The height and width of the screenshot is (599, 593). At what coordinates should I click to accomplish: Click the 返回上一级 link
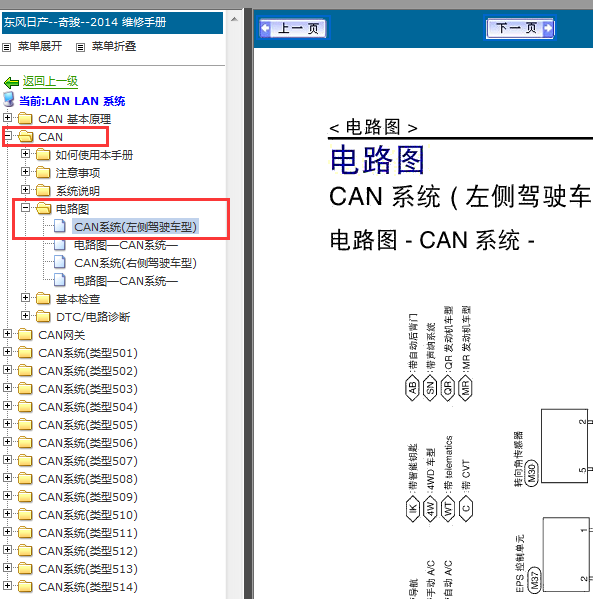click(x=50, y=81)
